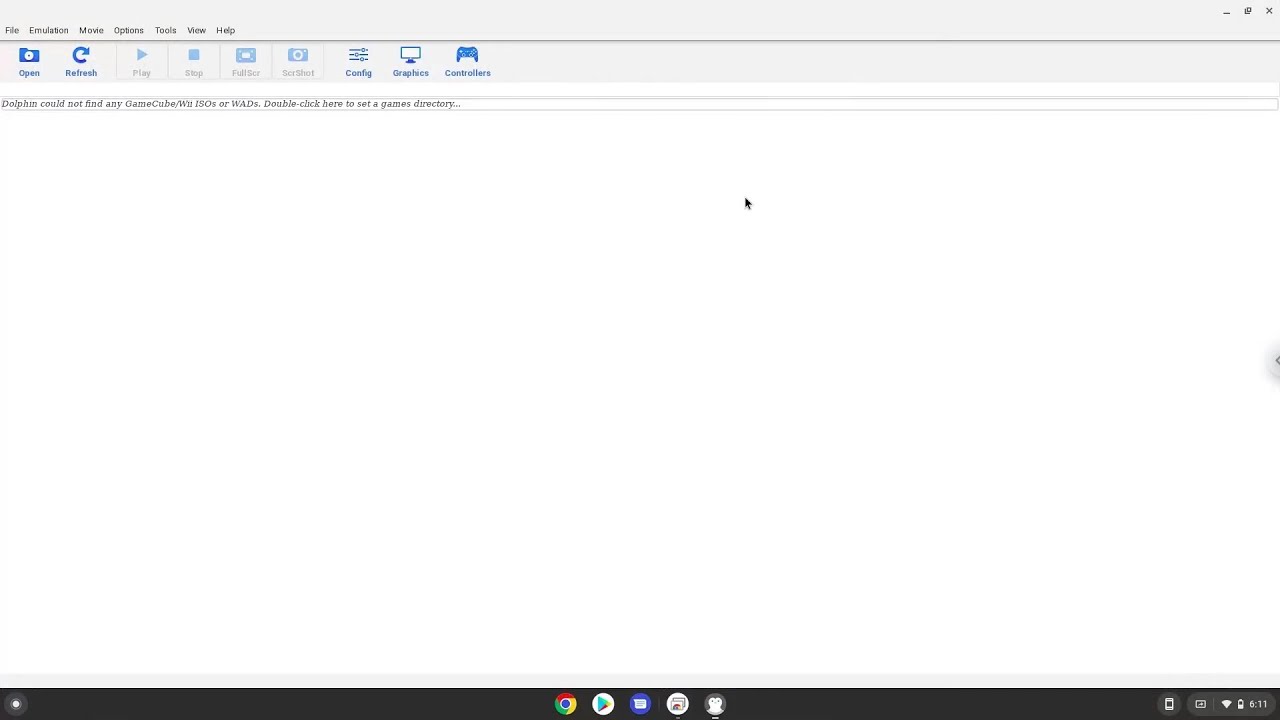This screenshot has width=1280, height=720.
Task: Open Controllers settings icon
Action: click(467, 62)
